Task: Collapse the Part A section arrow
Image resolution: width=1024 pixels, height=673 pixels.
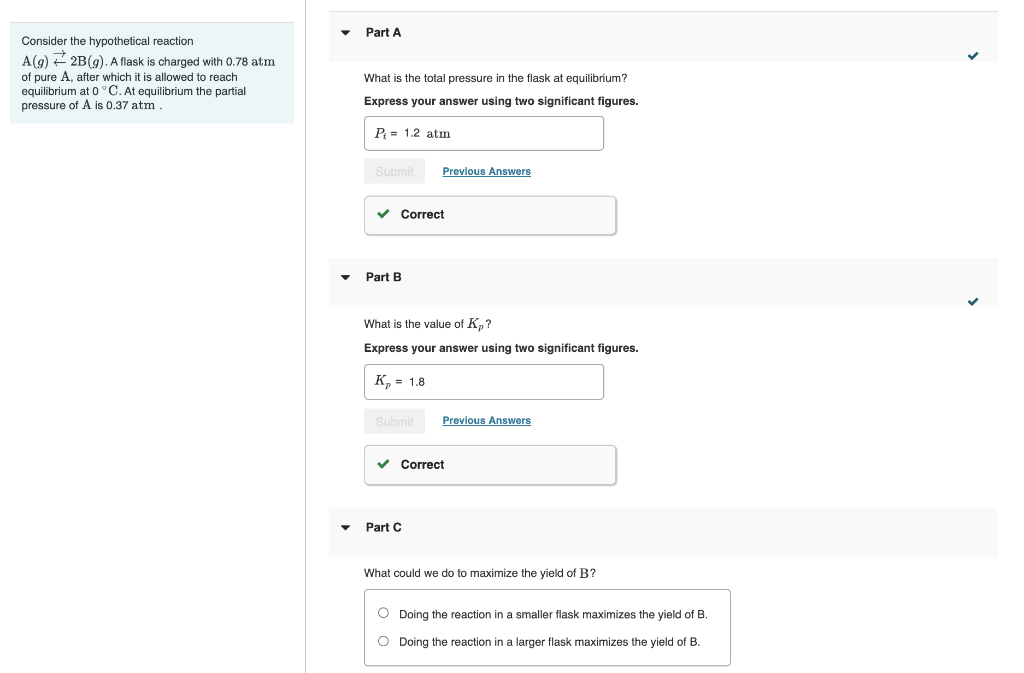Action: coord(346,33)
